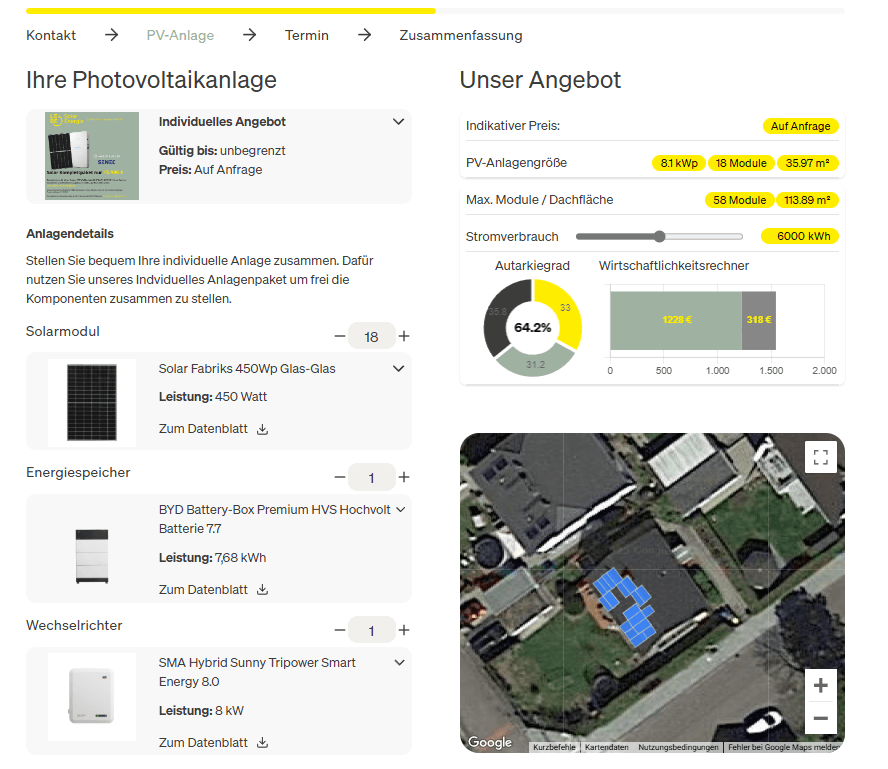Zoom out on the satellite map

tap(820, 719)
